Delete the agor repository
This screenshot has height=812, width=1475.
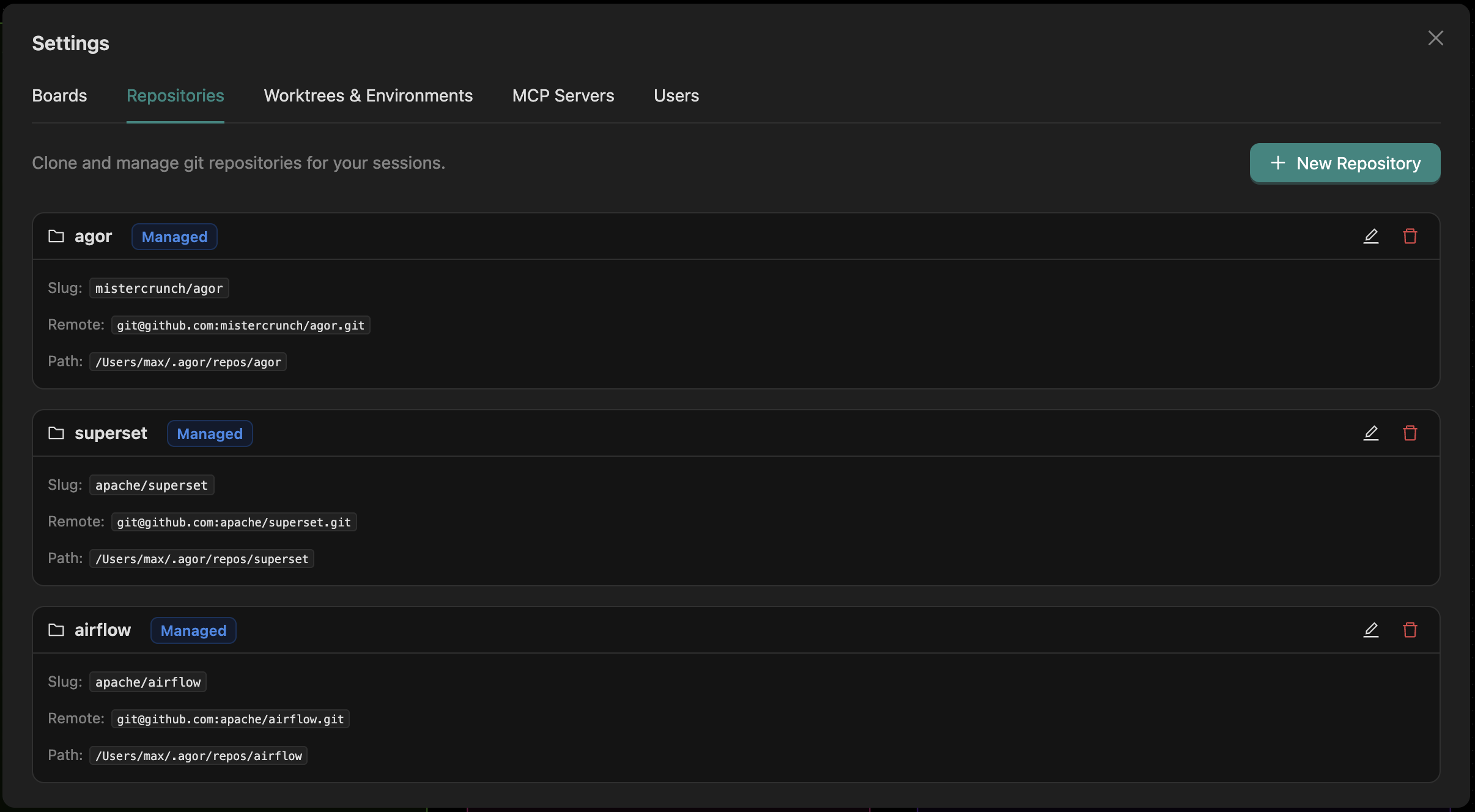[x=1410, y=236]
